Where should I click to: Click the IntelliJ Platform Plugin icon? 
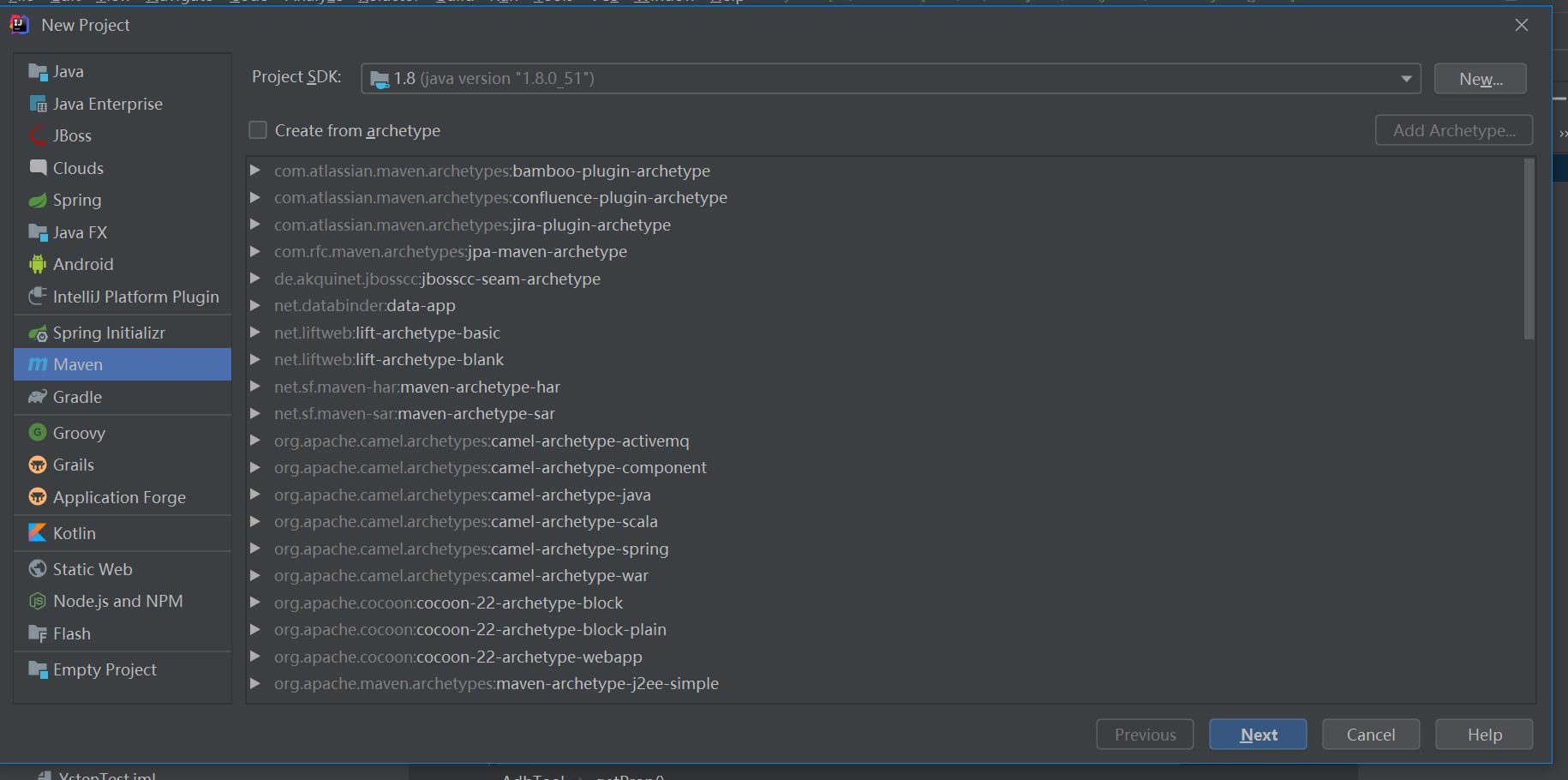38,297
